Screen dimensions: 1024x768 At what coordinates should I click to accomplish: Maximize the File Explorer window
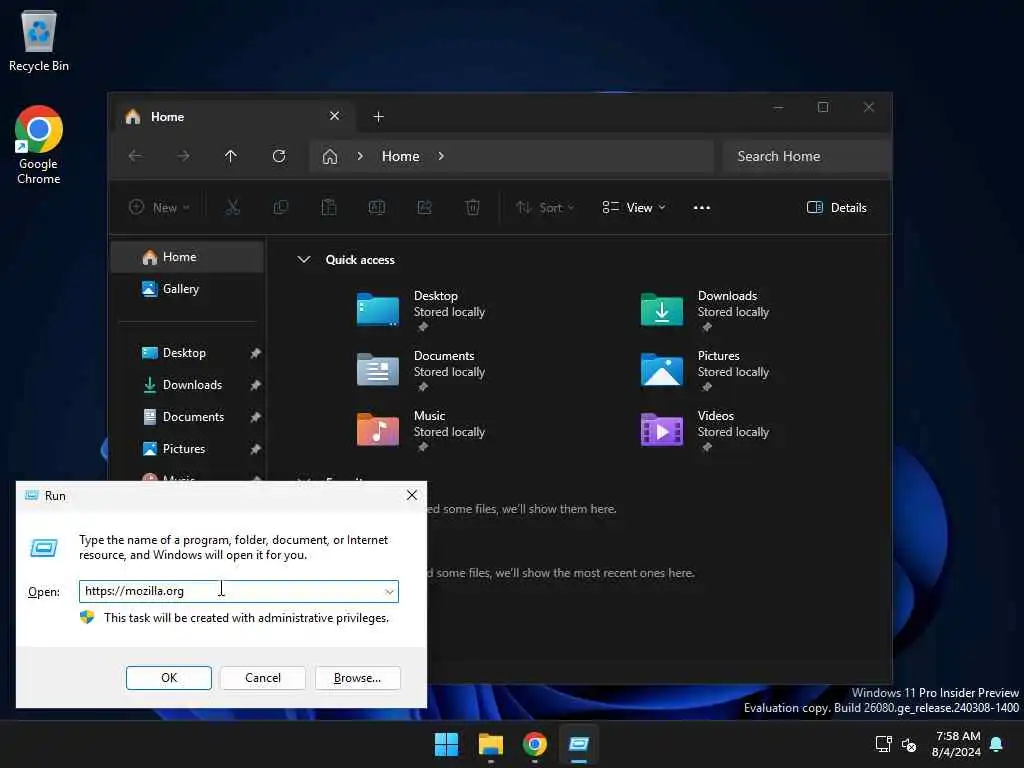(x=823, y=107)
